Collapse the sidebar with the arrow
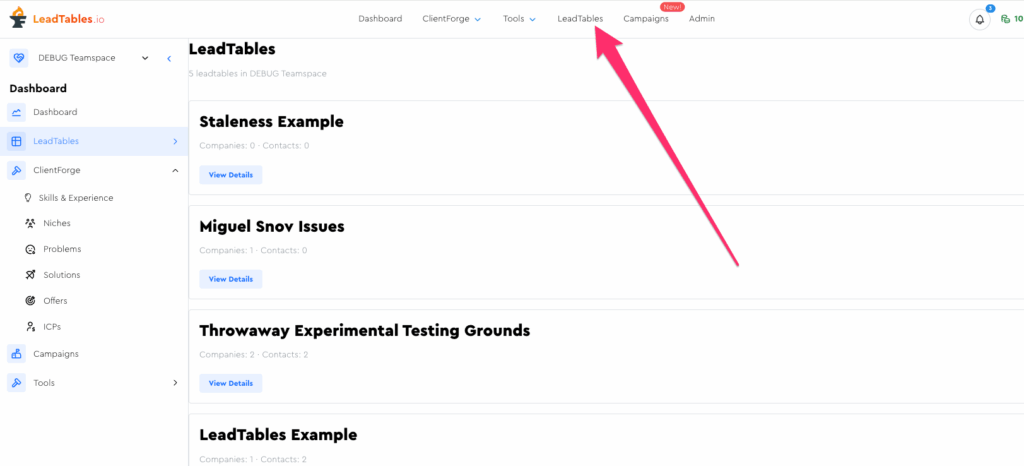 [169, 58]
